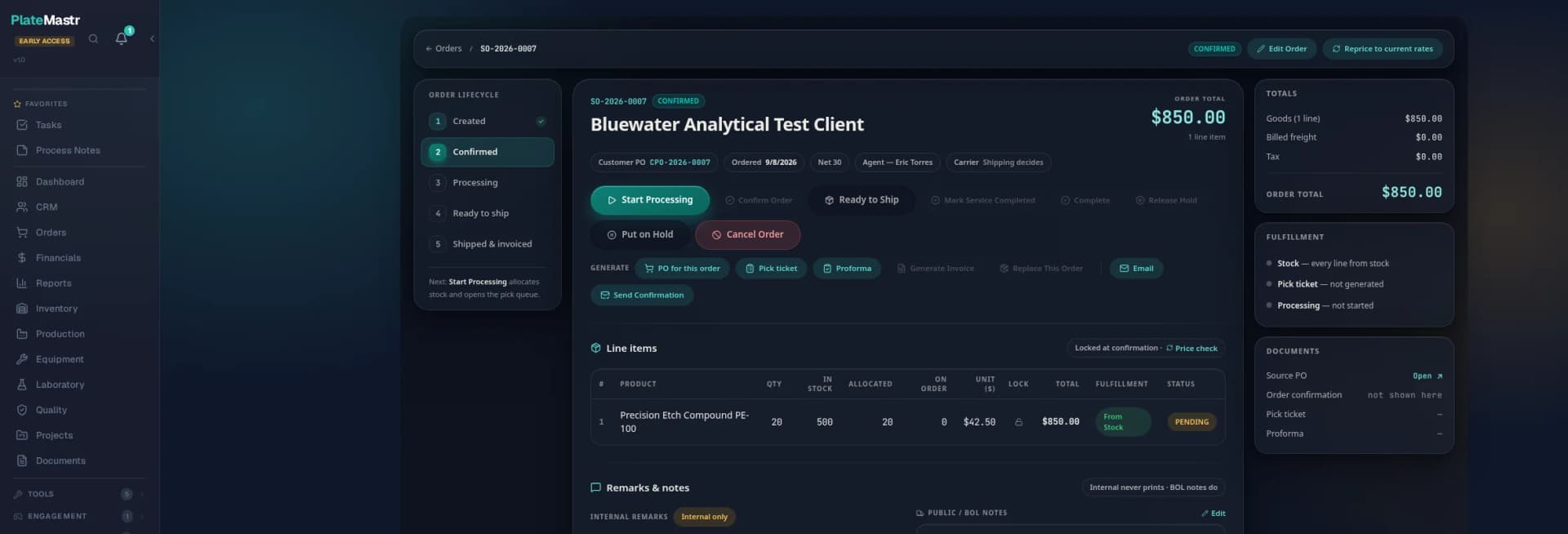Click the Email button
This screenshot has height=534, width=1568.
click(x=1136, y=268)
